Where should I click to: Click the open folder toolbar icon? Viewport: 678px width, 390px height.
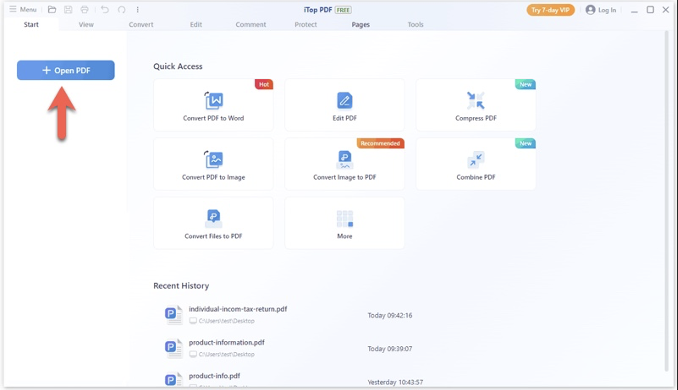point(52,10)
